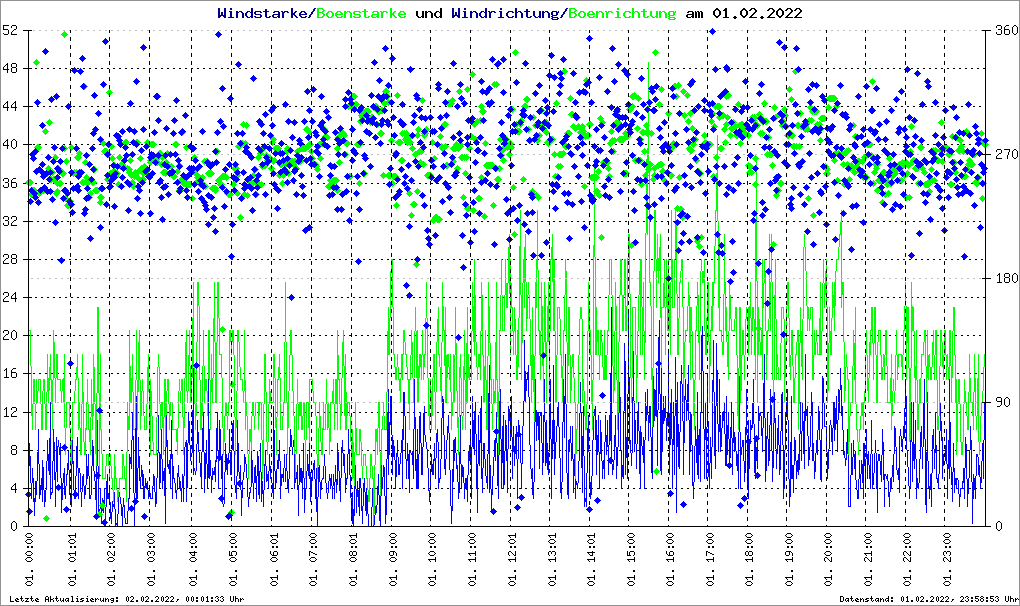Click the 28 value on left axis
The width and height of the screenshot is (1020, 606).
click(x=10, y=260)
